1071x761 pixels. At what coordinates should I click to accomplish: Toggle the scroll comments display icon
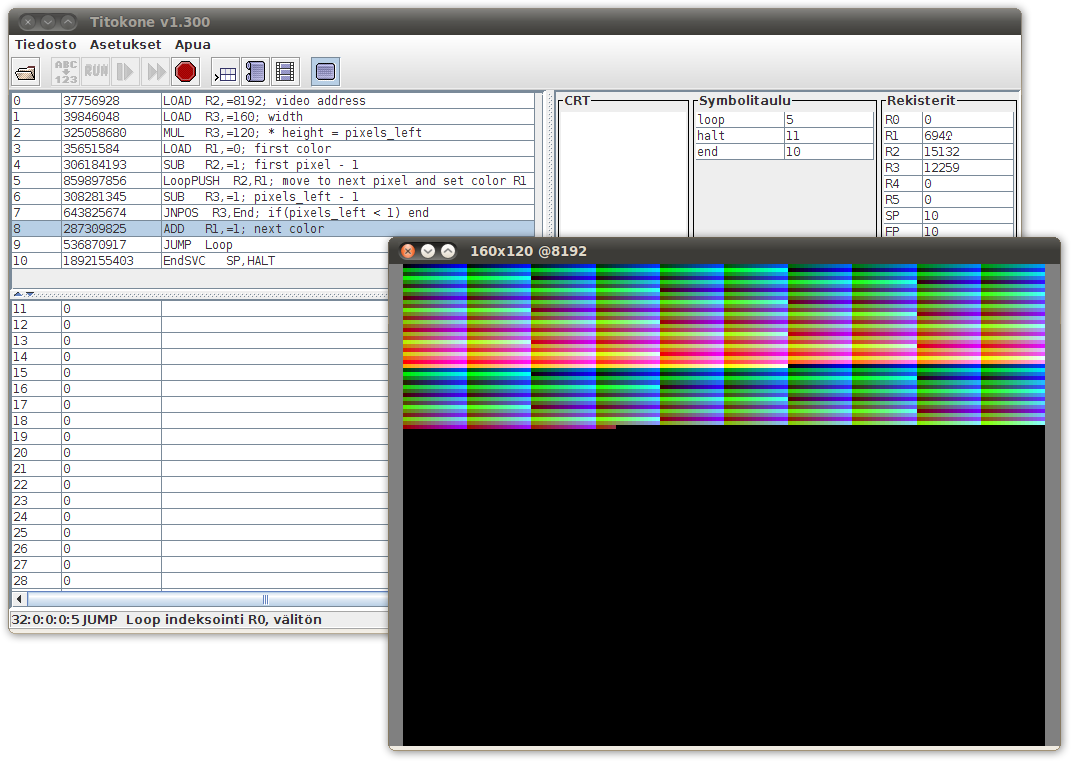click(x=255, y=72)
